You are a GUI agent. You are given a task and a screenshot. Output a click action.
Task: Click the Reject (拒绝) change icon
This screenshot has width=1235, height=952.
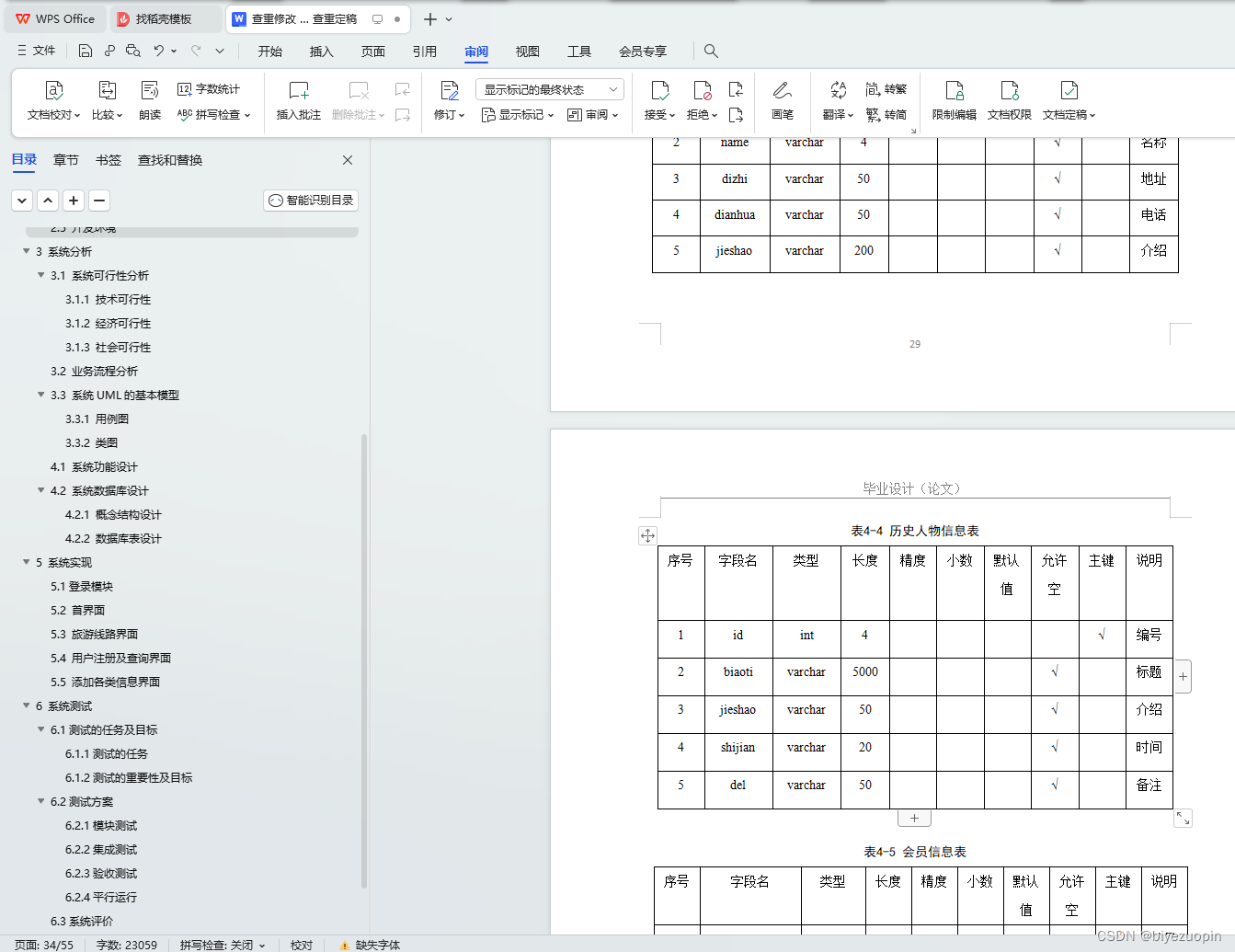[703, 90]
